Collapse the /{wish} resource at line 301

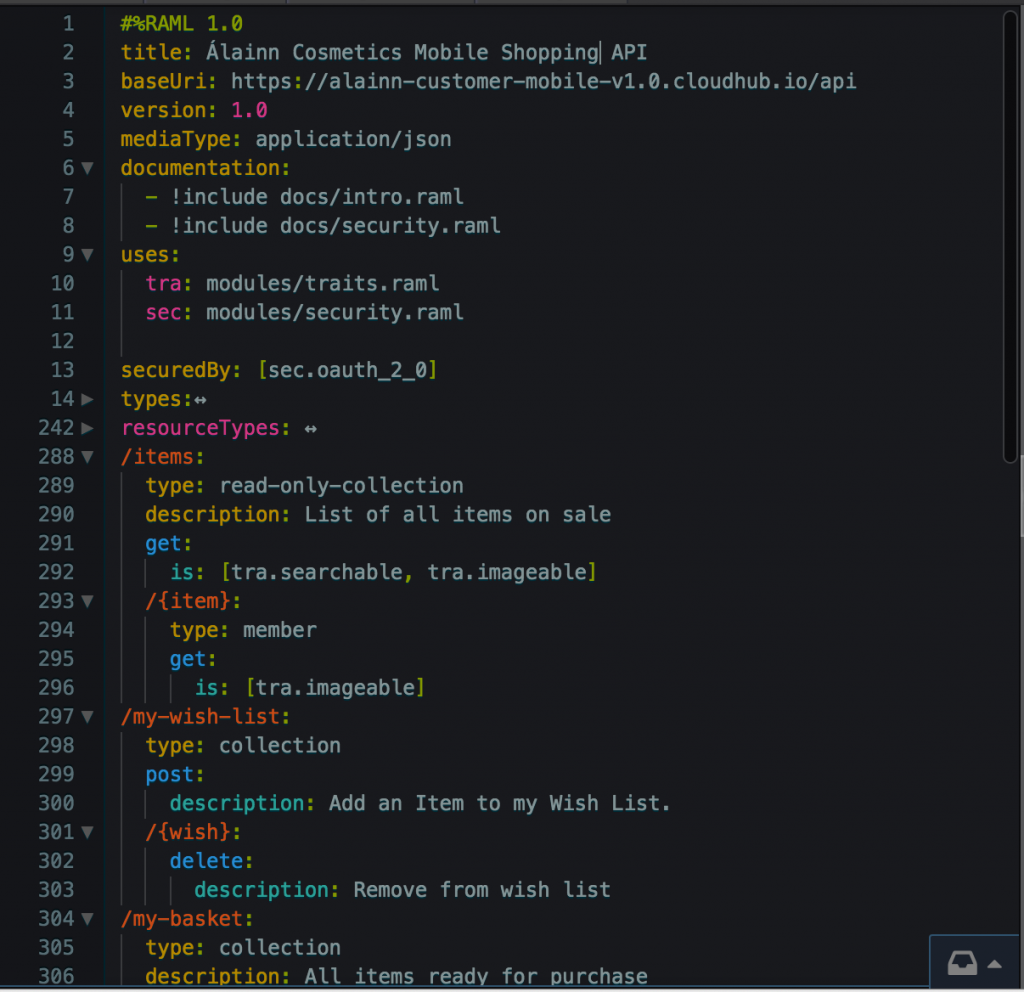pyautogui.click(x=87, y=833)
